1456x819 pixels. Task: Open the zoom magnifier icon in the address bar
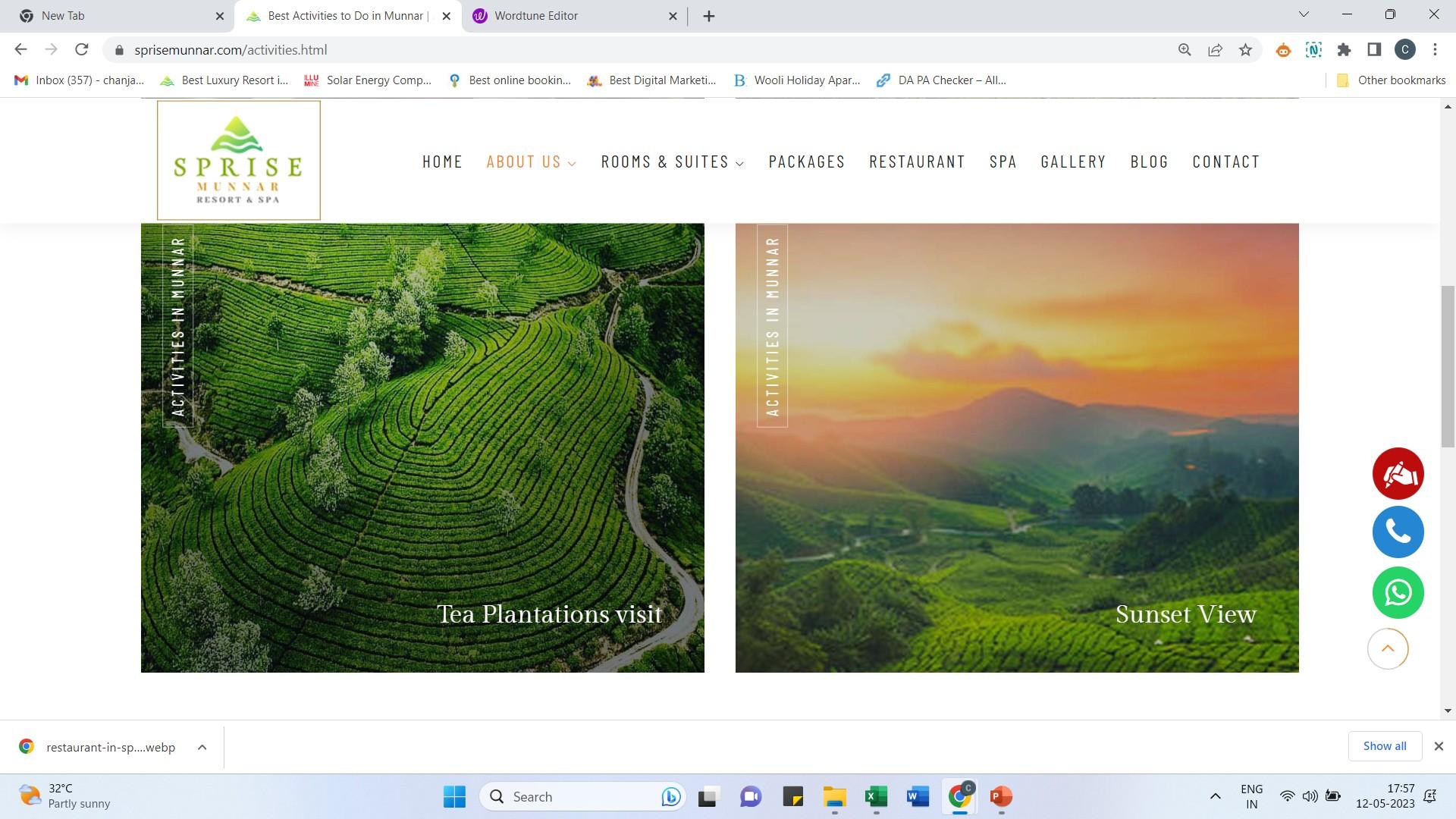[x=1185, y=50]
